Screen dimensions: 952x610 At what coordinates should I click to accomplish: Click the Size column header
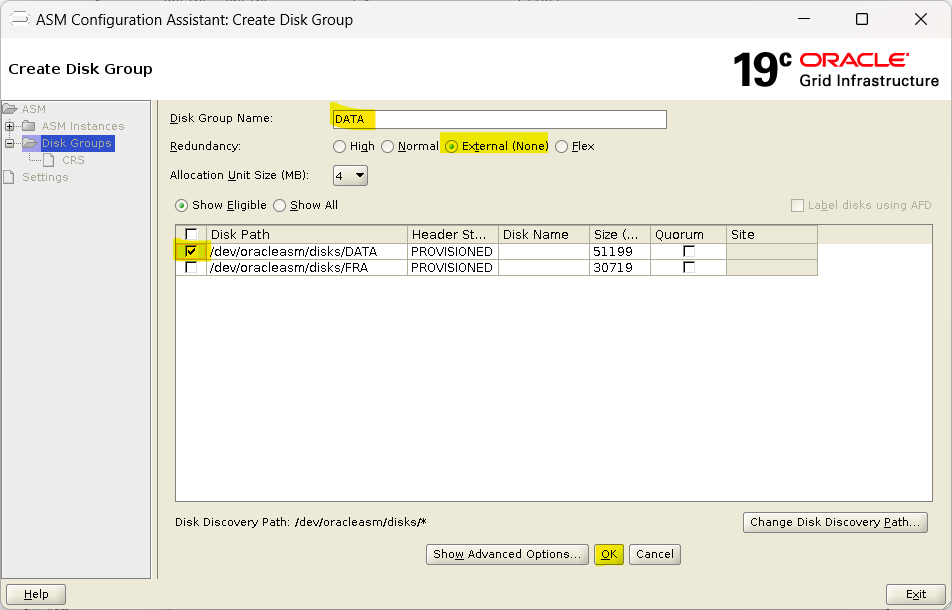620,234
